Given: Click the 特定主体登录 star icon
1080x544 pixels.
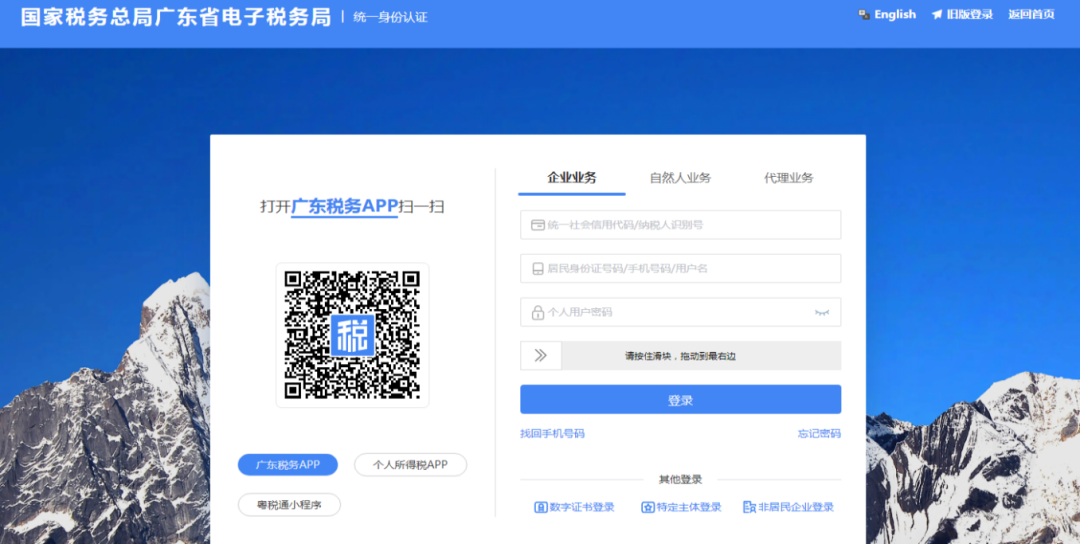Looking at the screenshot, I should click(647, 508).
